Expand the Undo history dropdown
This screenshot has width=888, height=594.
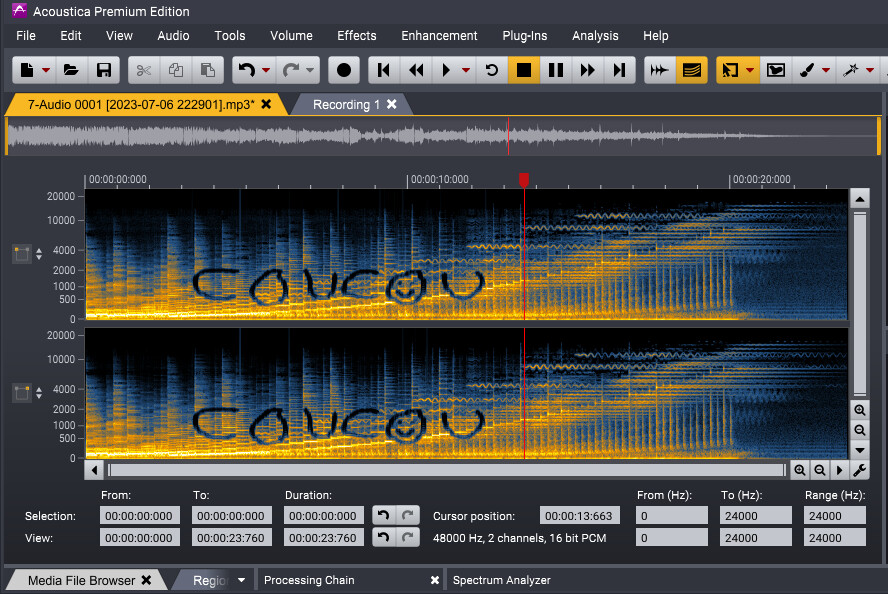266,70
